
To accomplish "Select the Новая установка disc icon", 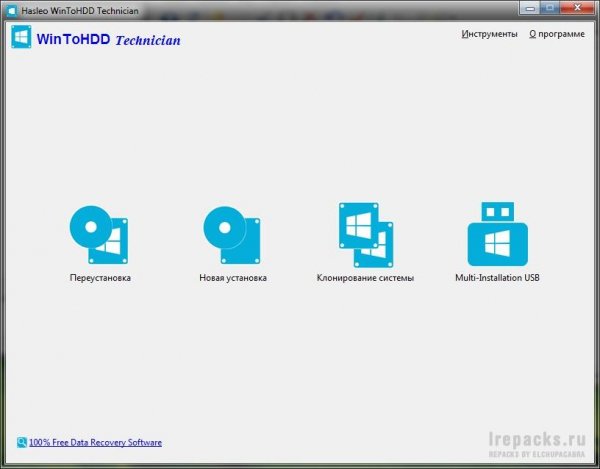I will coord(232,235).
